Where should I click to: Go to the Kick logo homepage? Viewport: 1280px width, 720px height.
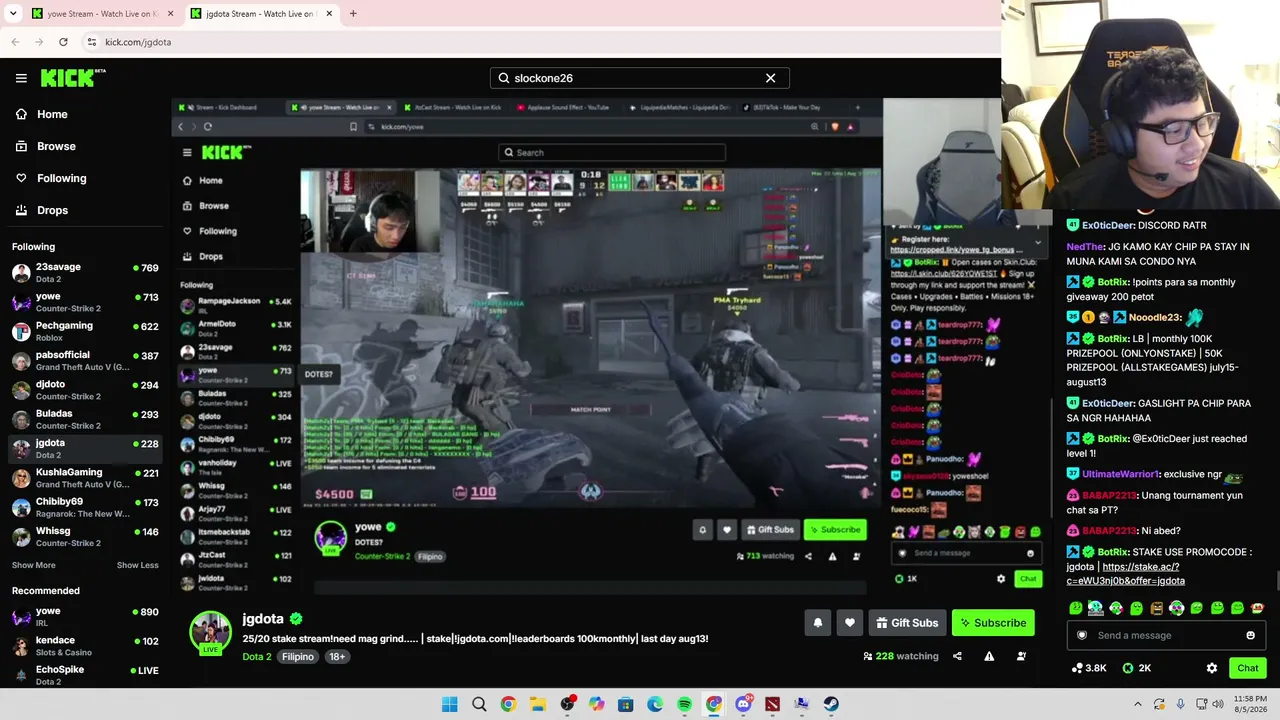pos(72,78)
